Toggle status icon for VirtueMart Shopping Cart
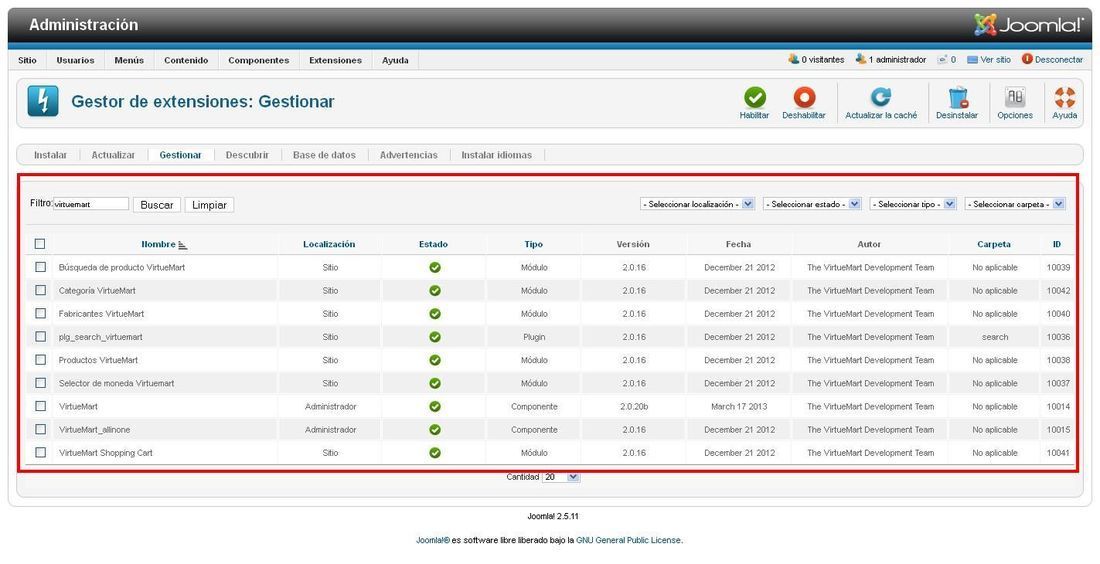This screenshot has height=564, width=1100. pos(435,452)
